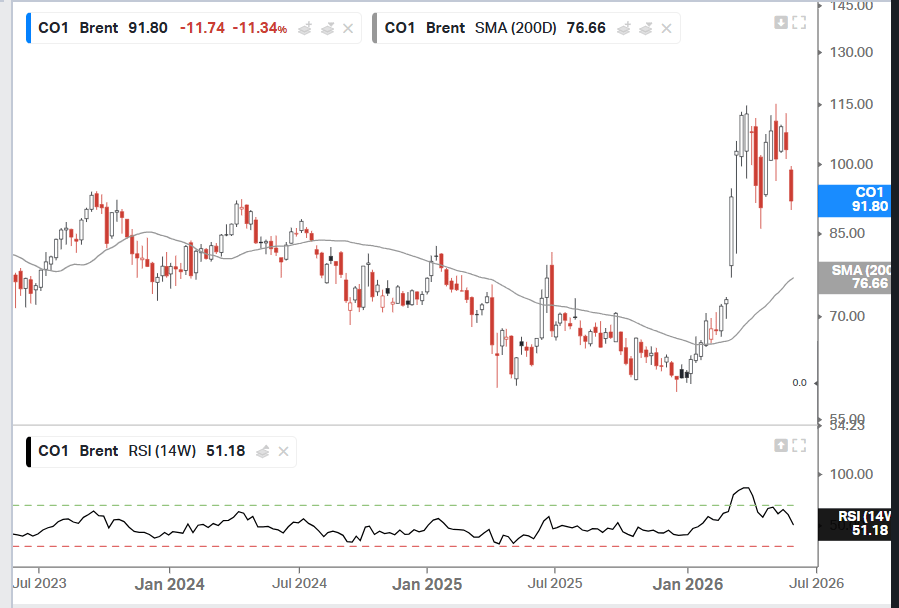
Task: Click the Jan 2026 date axis label
Action: pos(688,584)
